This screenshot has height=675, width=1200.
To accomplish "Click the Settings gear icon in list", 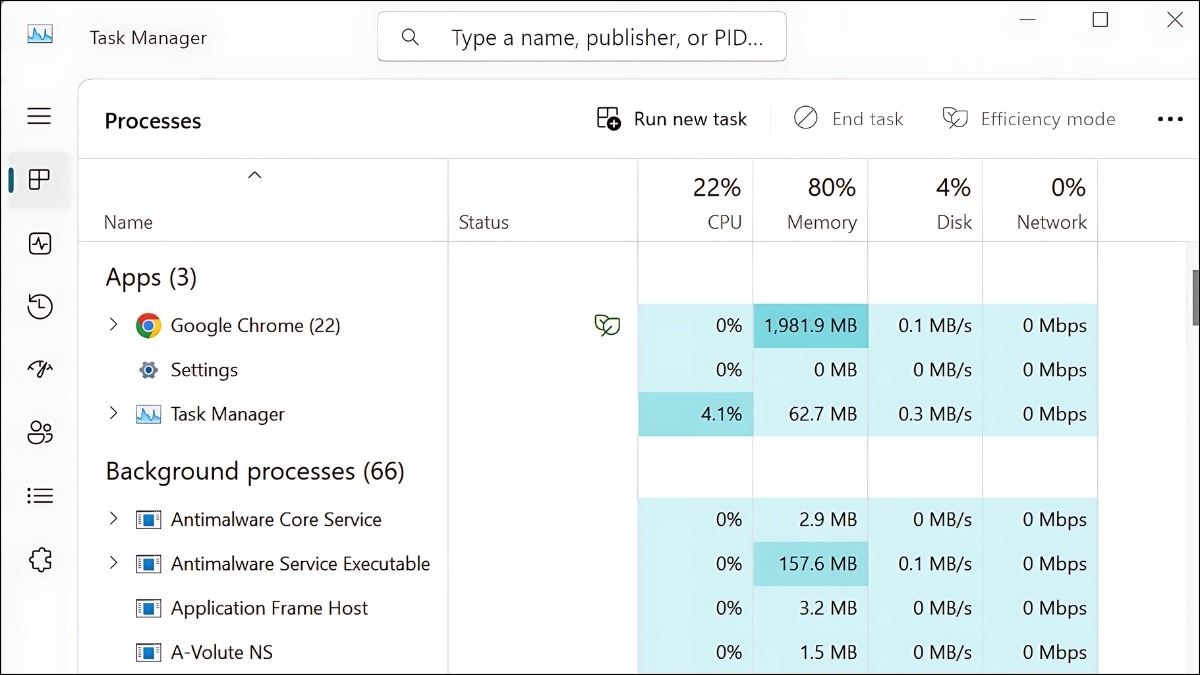I will coord(148,370).
